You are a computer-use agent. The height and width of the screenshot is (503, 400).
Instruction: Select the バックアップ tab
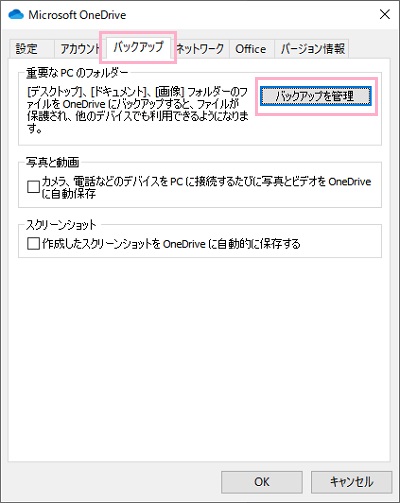[x=138, y=47]
